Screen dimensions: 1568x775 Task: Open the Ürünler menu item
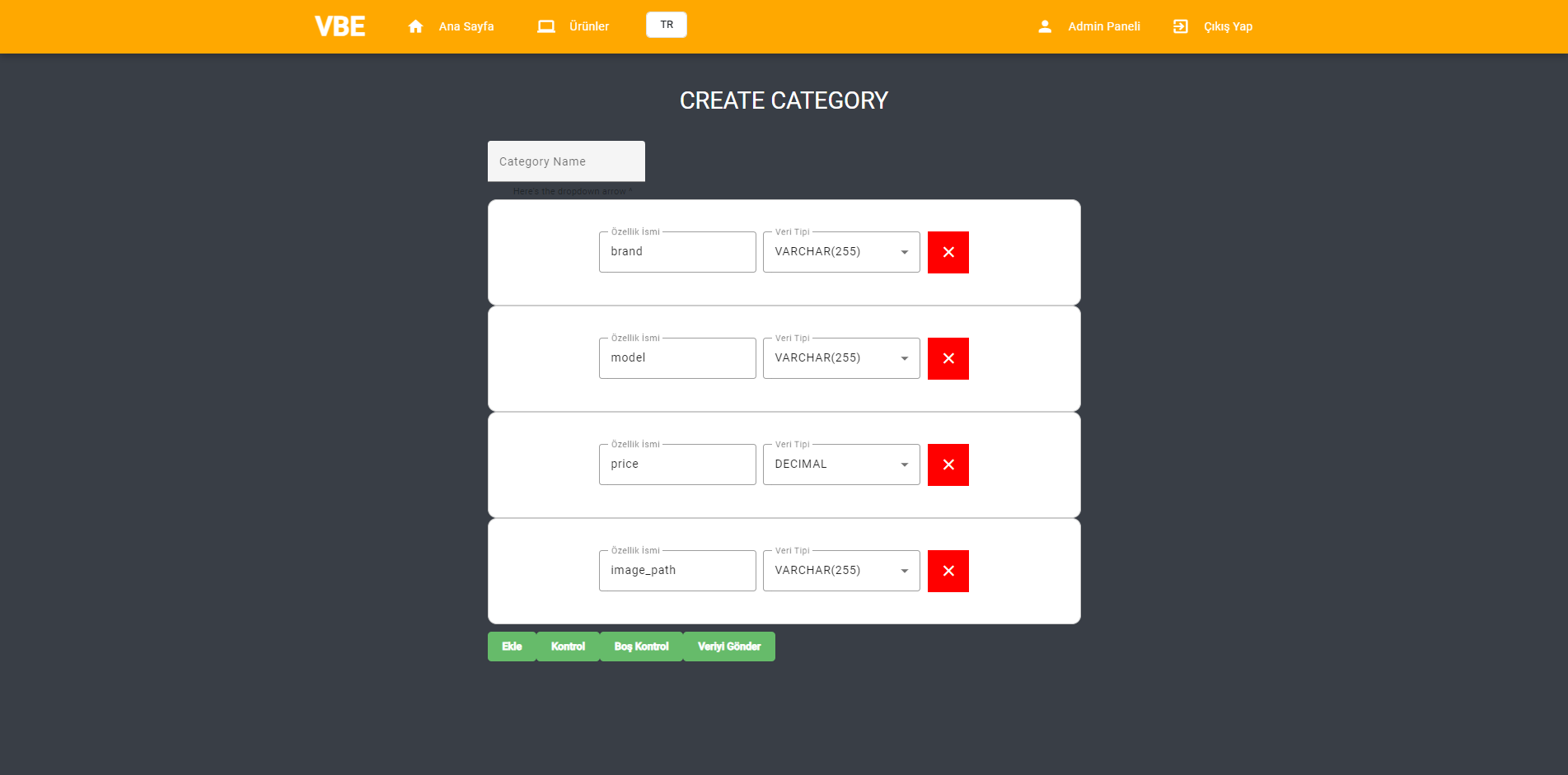(588, 26)
